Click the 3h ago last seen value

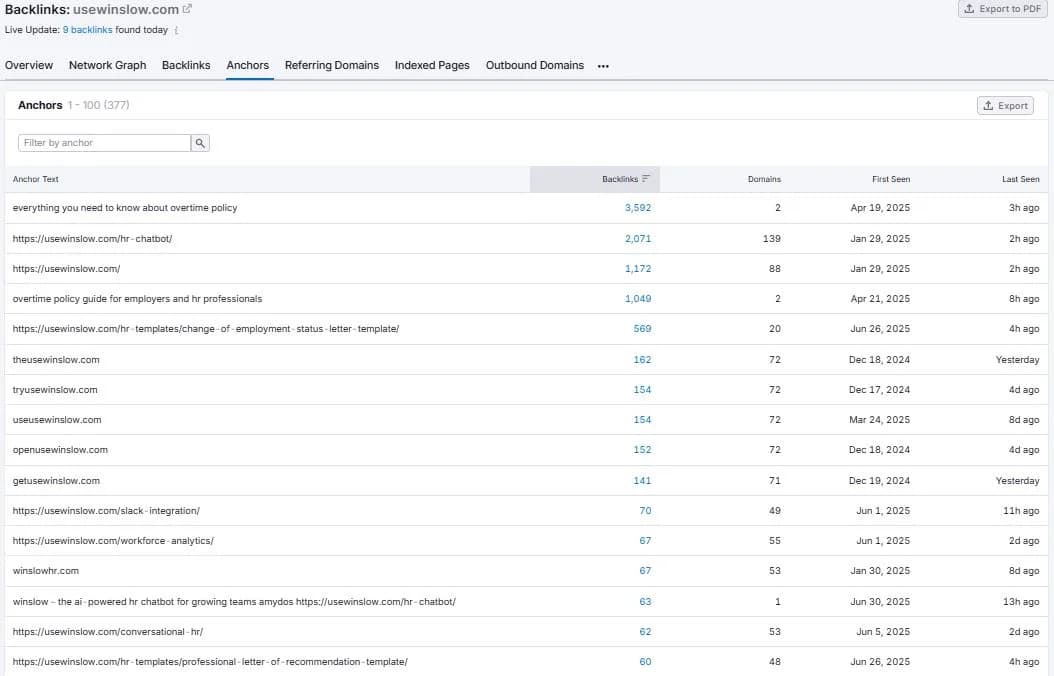pos(1024,208)
